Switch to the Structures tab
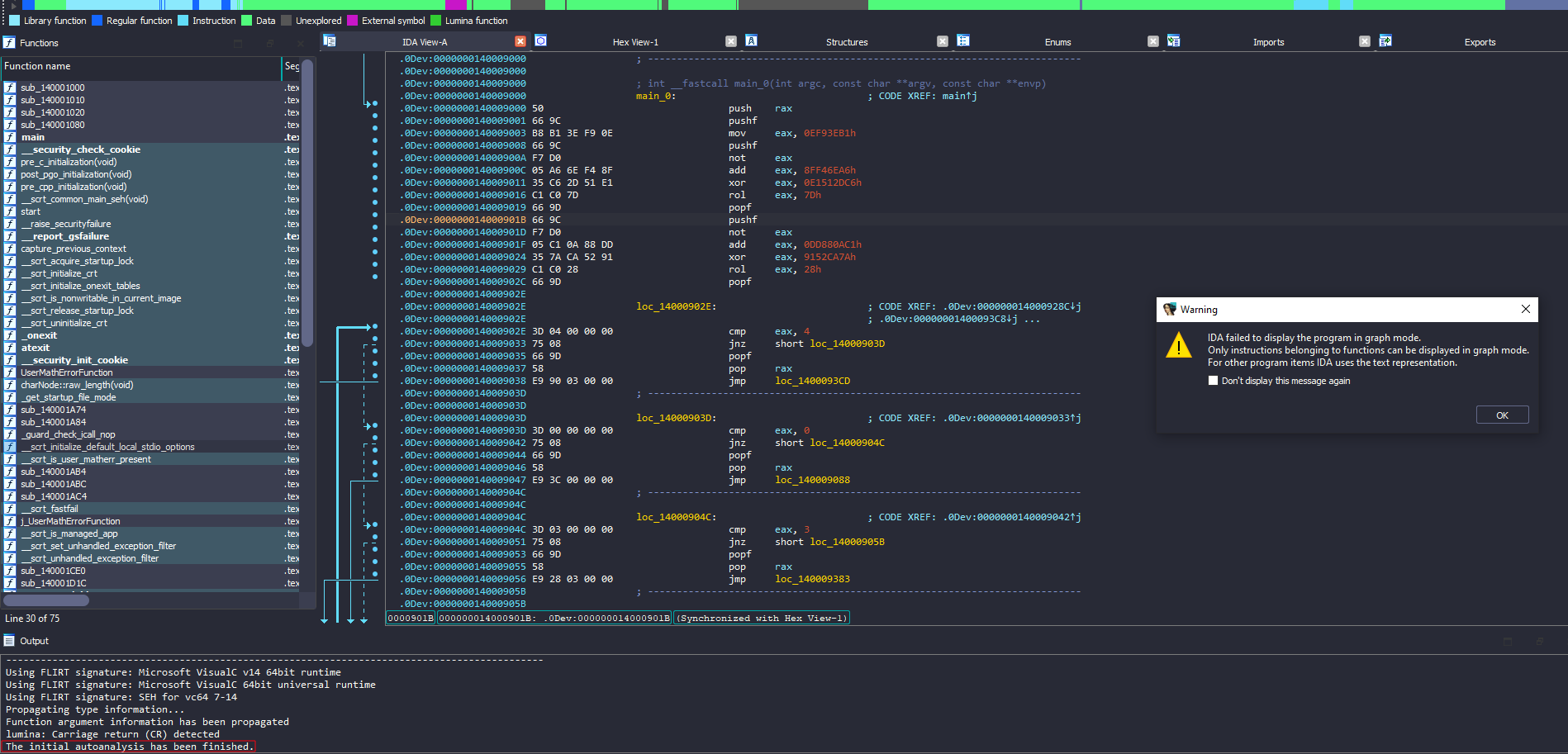Viewport: 1568px width, 754px height. [x=846, y=42]
